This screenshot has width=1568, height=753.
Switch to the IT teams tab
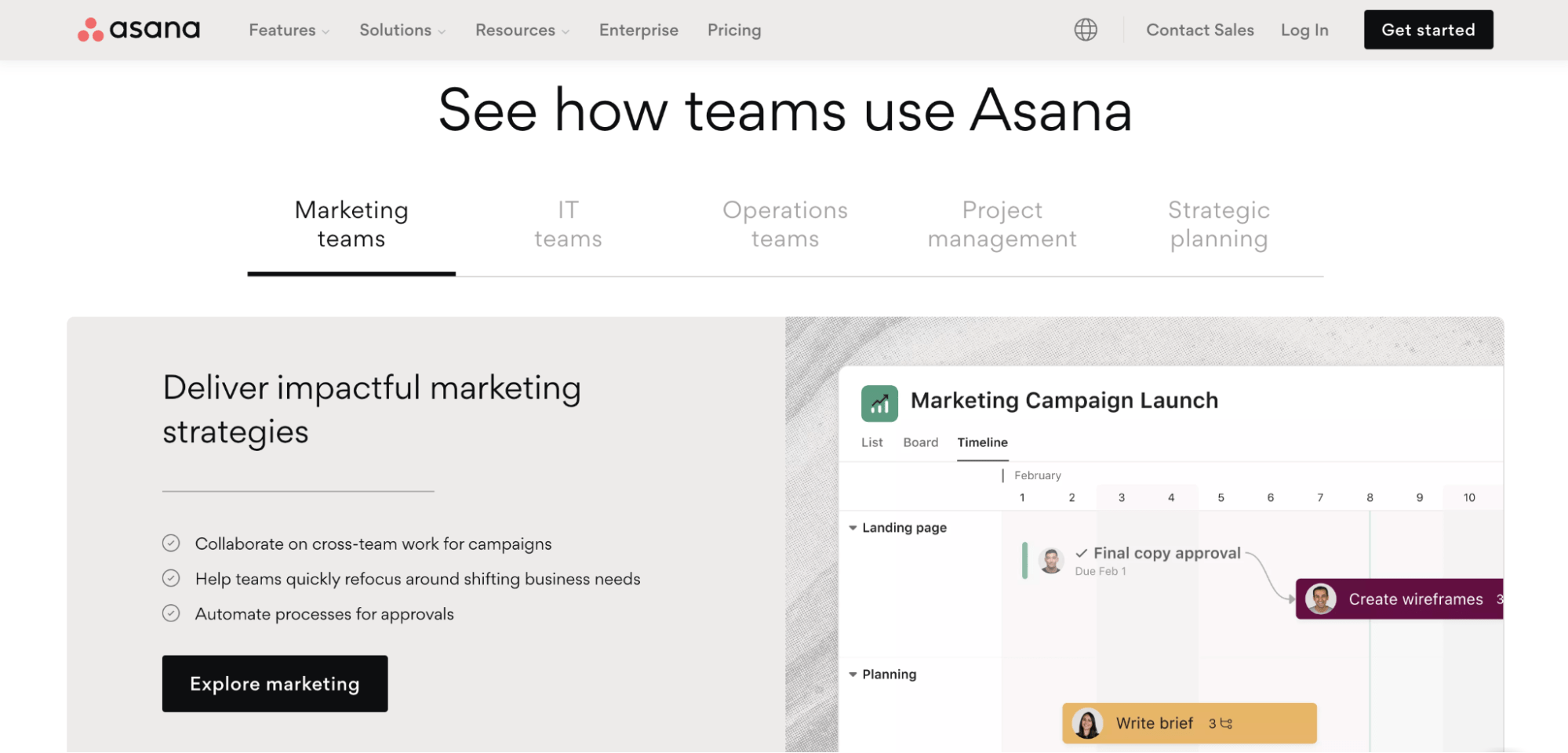(x=568, y=224)
